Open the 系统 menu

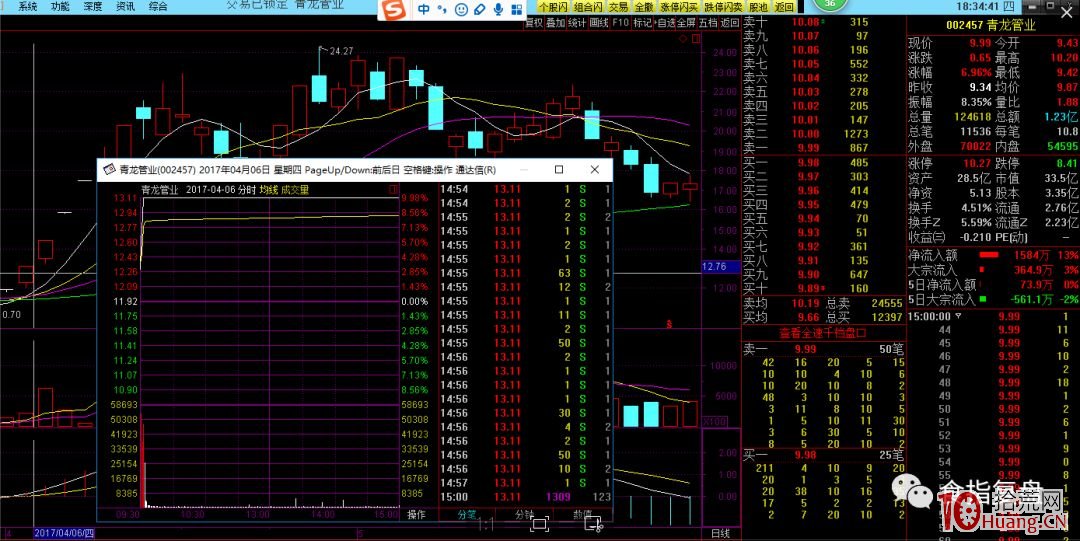coord(28,6)
